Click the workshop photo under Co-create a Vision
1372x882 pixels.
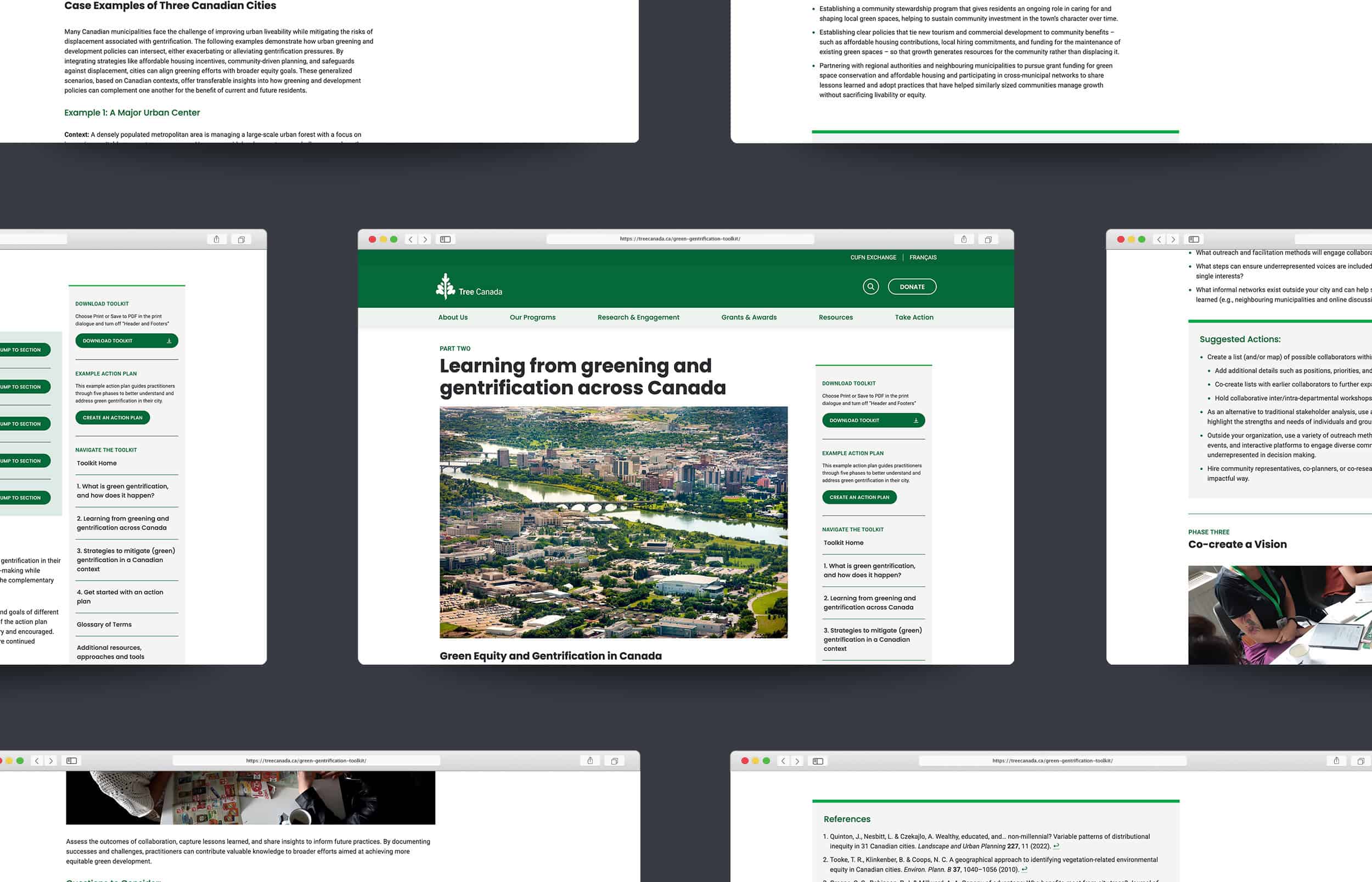[1280, 615]
